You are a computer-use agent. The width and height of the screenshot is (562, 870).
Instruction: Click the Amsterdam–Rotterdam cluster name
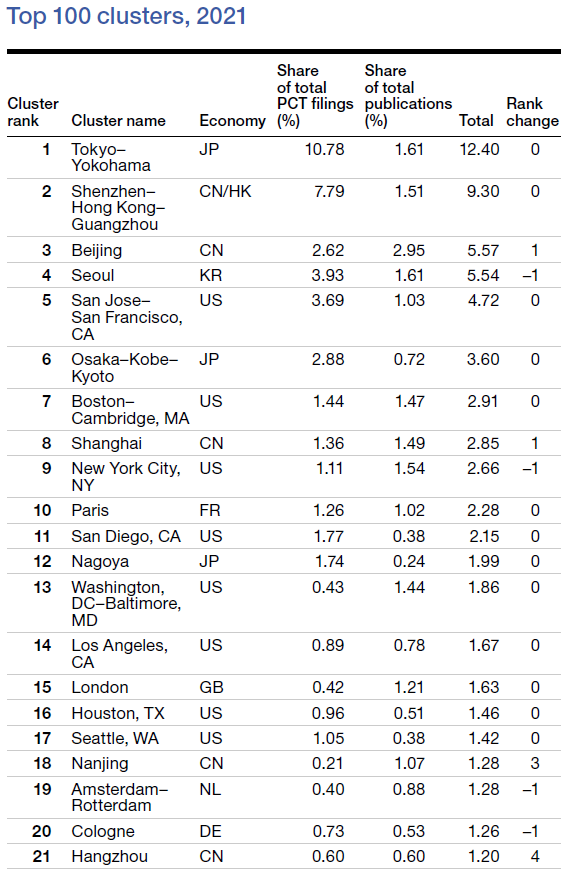pos(119,797)
